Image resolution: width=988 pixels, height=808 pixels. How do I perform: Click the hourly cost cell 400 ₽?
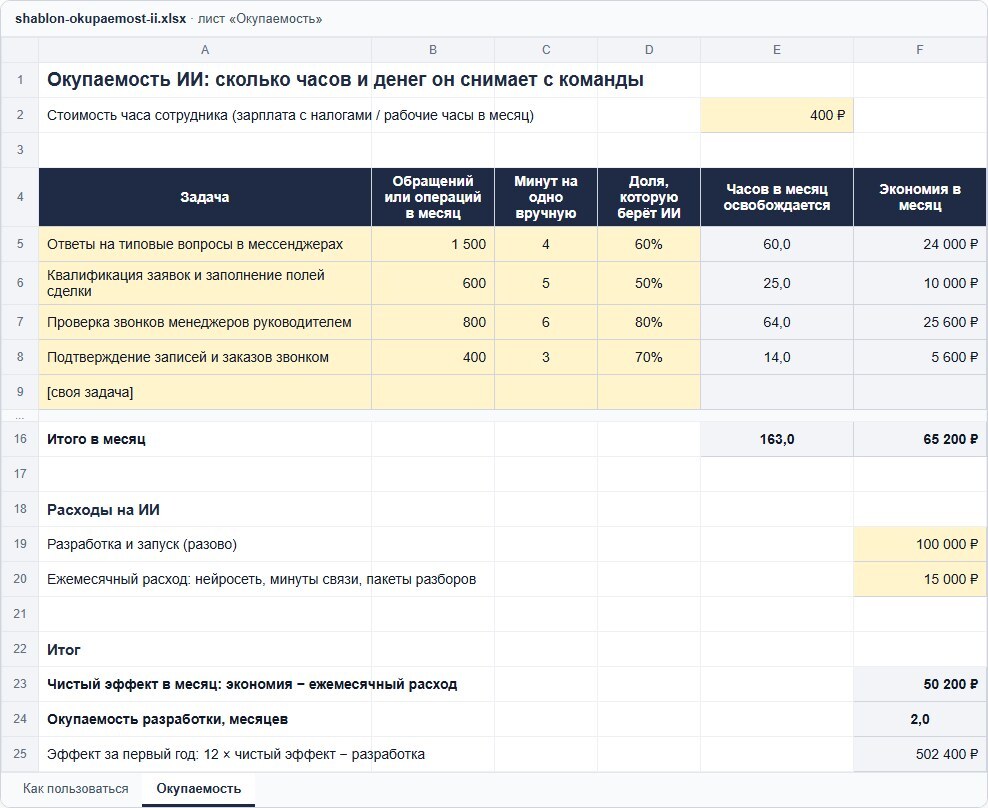(777, 115)
